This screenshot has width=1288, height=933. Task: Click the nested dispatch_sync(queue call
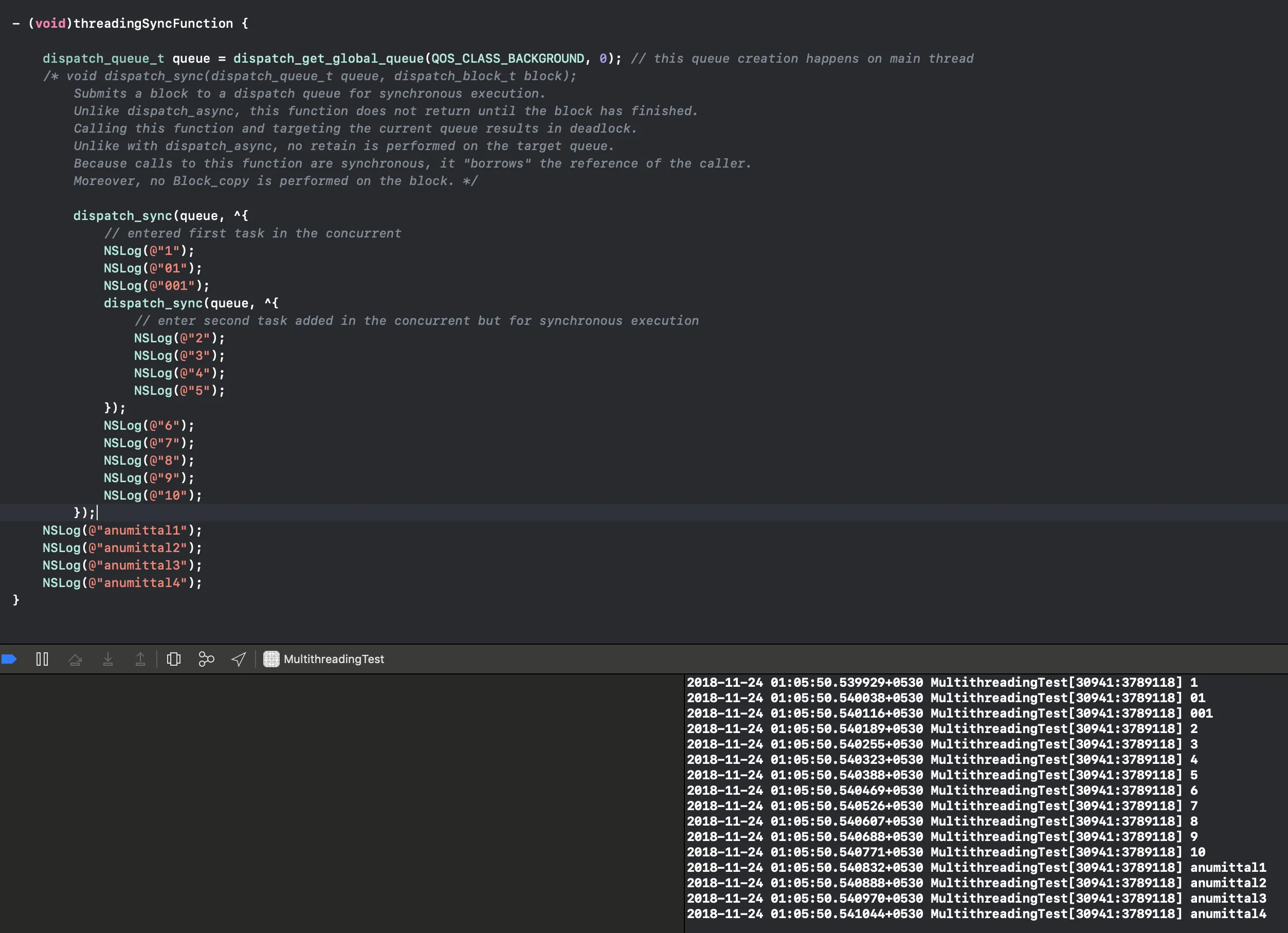coord(176,303)
